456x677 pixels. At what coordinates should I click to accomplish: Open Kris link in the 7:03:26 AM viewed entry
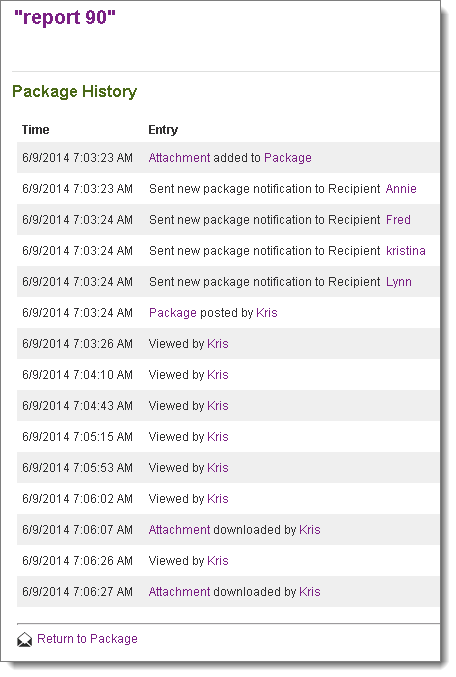(x=218, y=344)
